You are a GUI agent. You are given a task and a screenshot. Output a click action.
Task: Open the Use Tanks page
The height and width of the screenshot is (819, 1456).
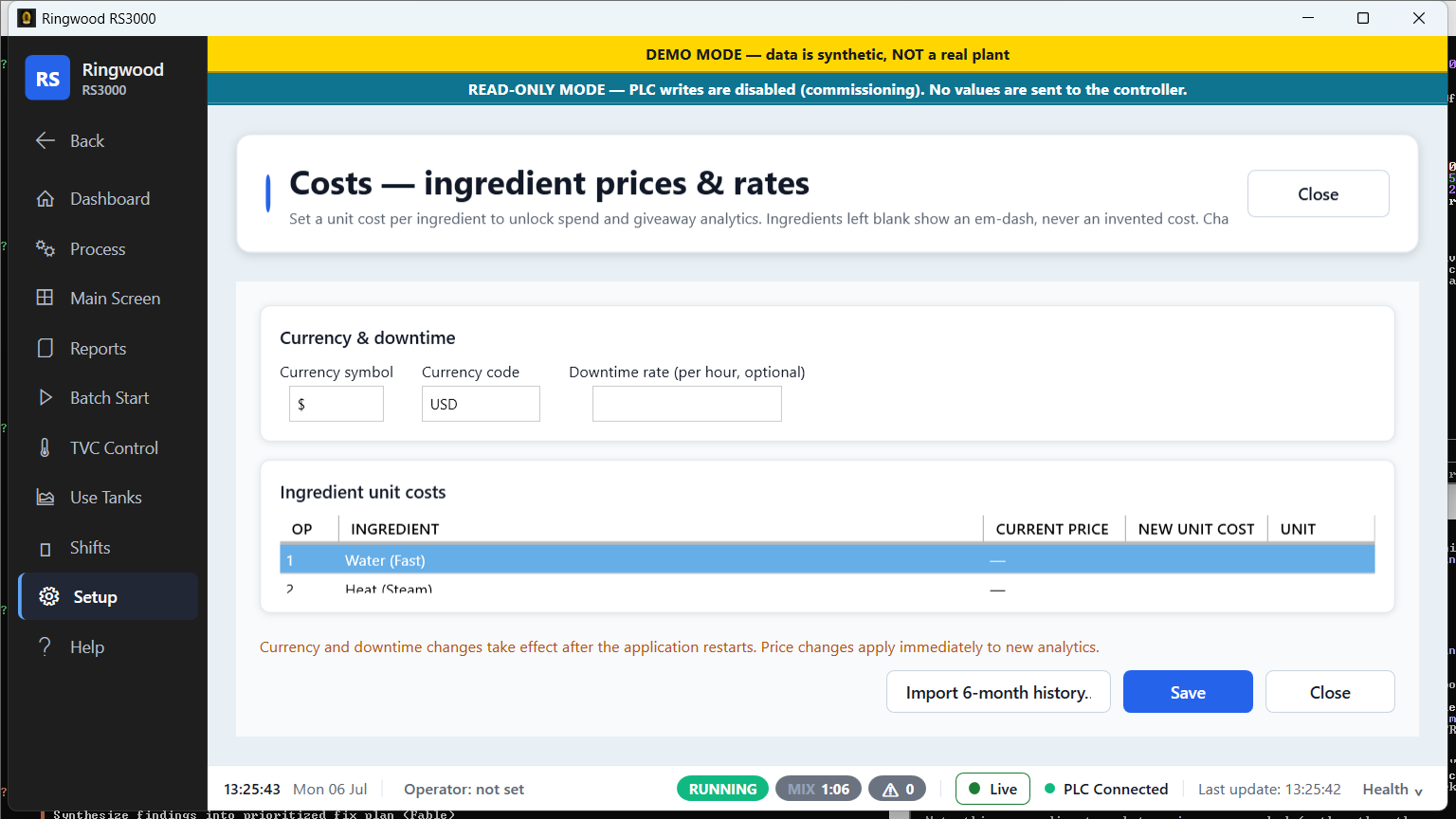(x=106, y=498)
